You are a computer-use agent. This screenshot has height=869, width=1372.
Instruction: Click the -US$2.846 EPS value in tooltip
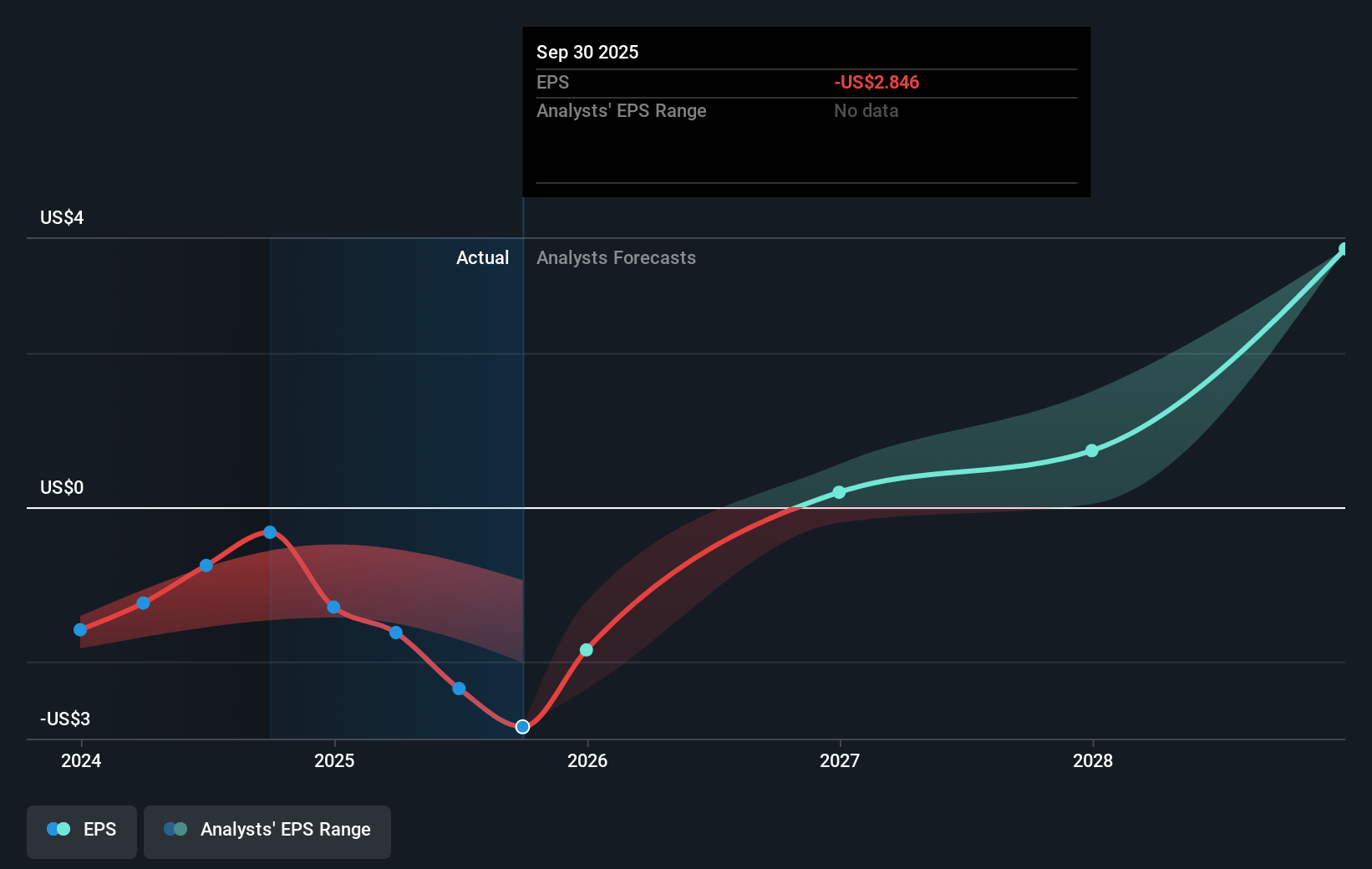[876, 83]
